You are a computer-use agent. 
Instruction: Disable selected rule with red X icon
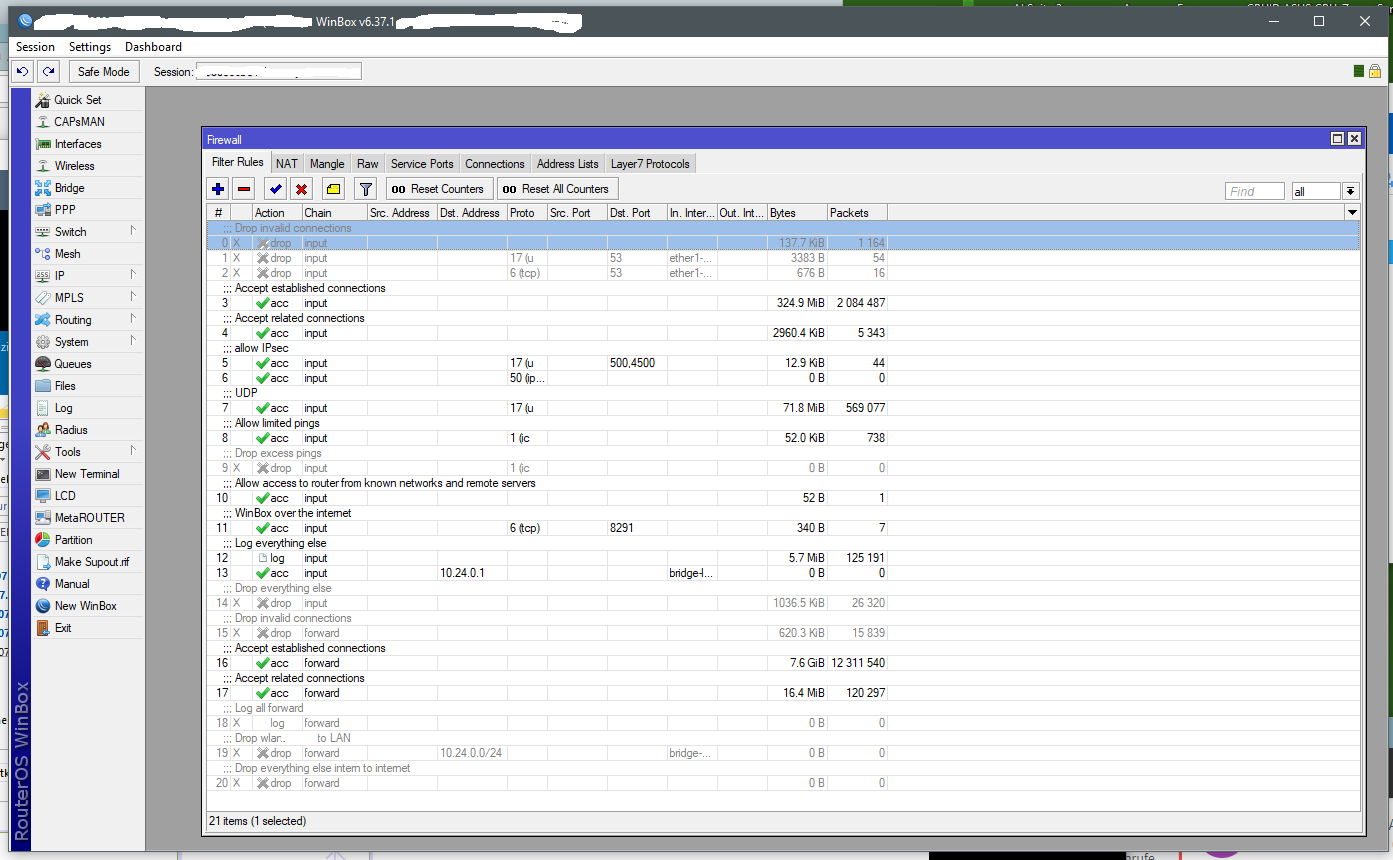pyautogui.click(x=301, y=189)
